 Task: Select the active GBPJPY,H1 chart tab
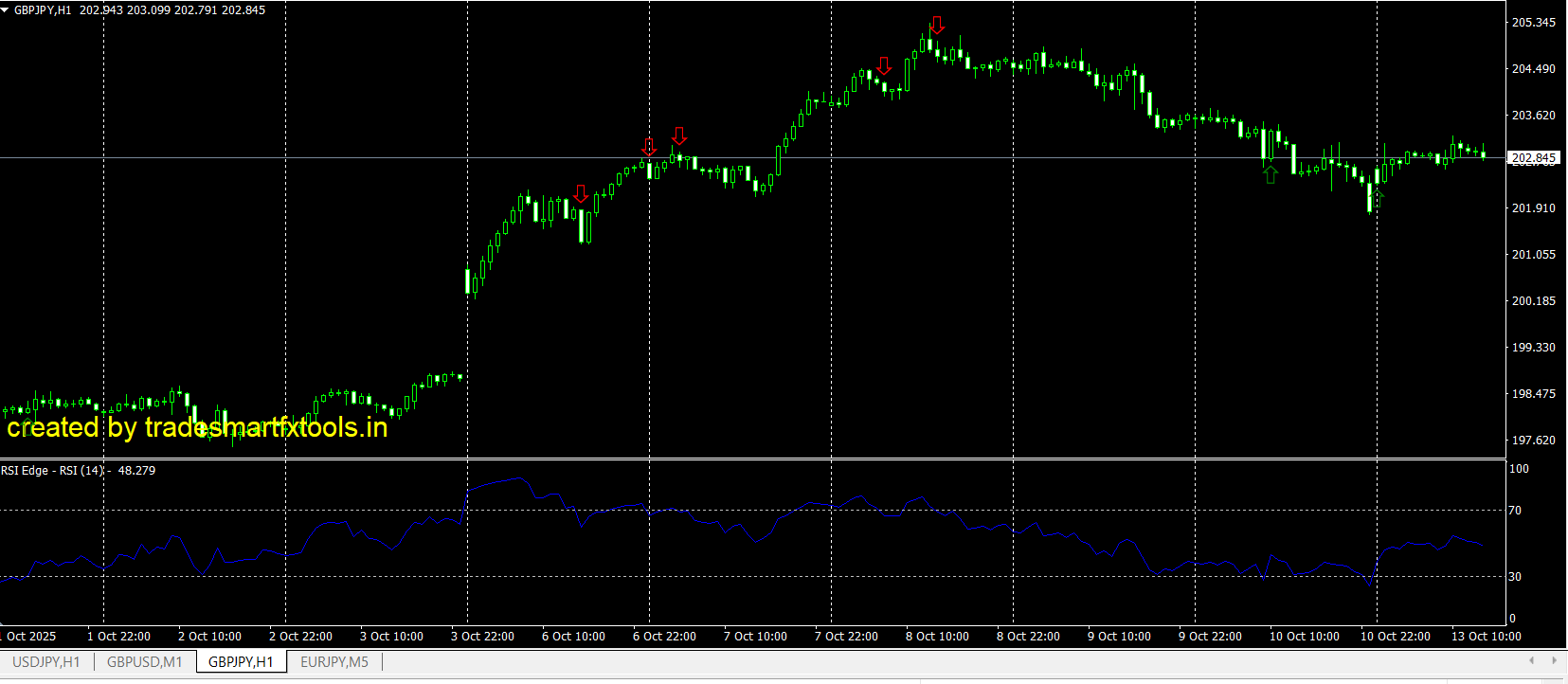[241, 662]
